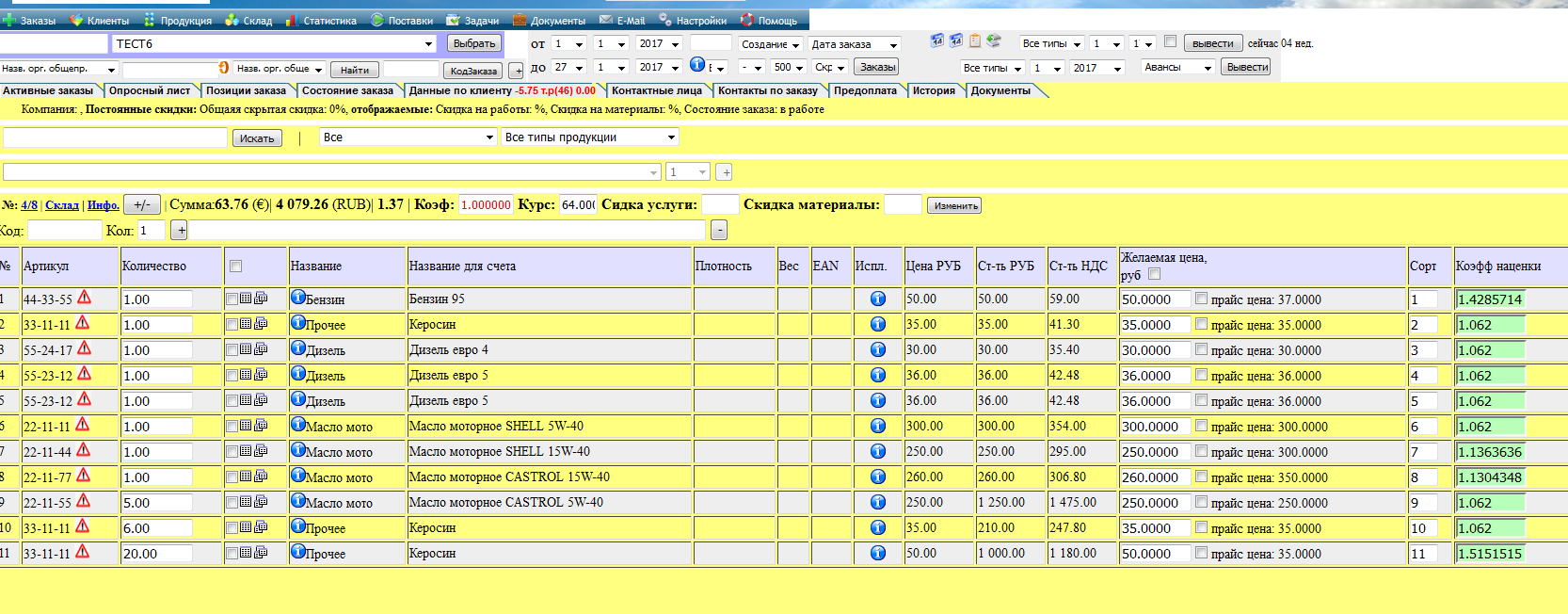Image resolution: width=1568 pixels, height=614 pixels.
Task: Tick the checkbox next to the вывести button
Action: point(1170,41)
